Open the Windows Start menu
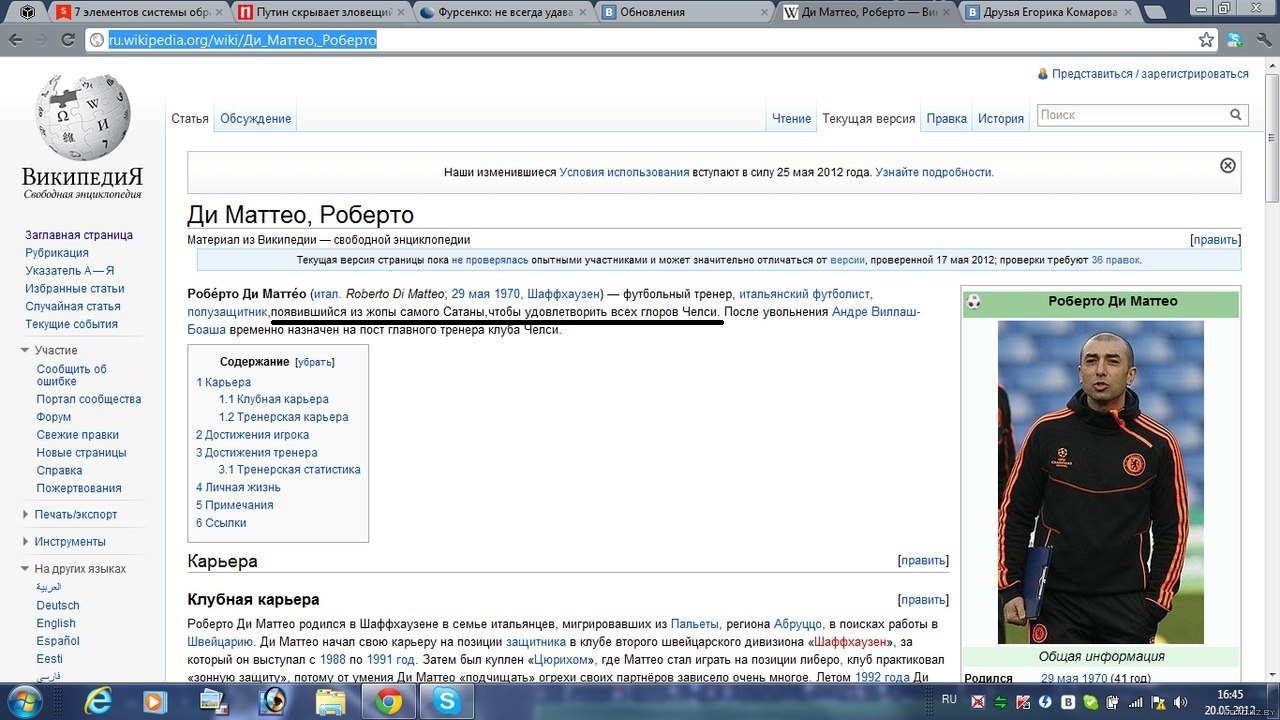1280x720 pixels. [x=27, y=700]
